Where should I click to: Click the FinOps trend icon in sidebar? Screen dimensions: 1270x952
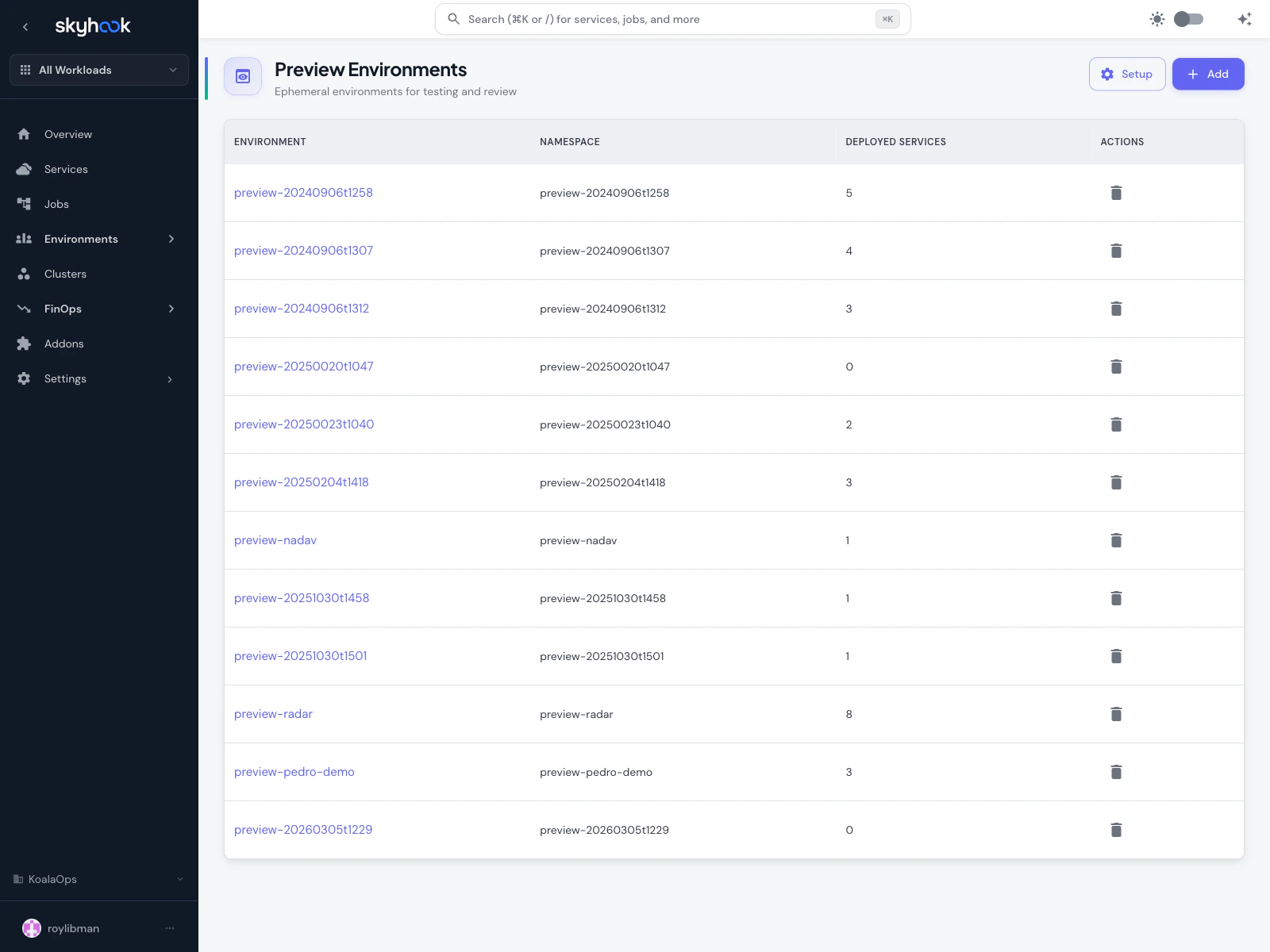point(24,309)
